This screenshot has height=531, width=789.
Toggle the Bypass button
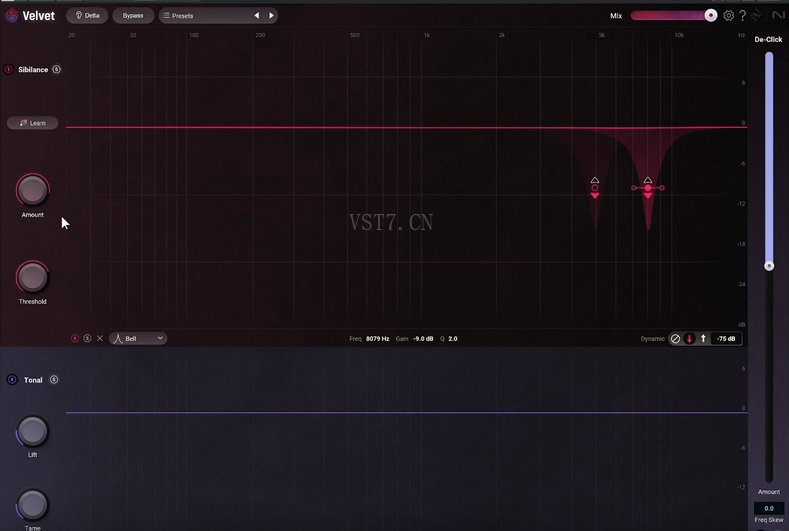click(x=133, y=16)
